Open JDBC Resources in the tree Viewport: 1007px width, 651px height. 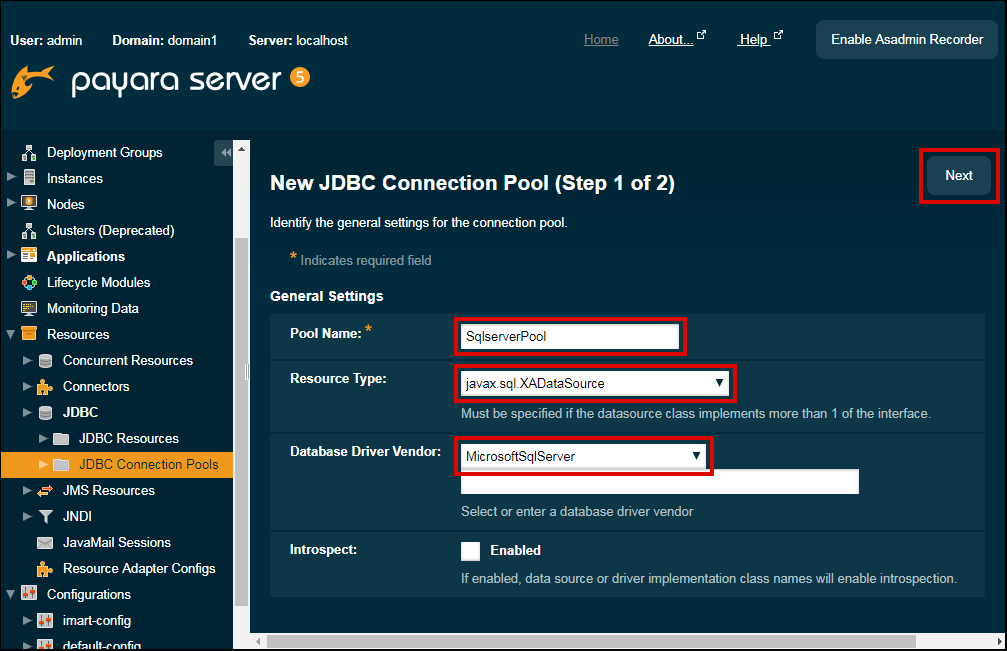click(x=128, y=439)
